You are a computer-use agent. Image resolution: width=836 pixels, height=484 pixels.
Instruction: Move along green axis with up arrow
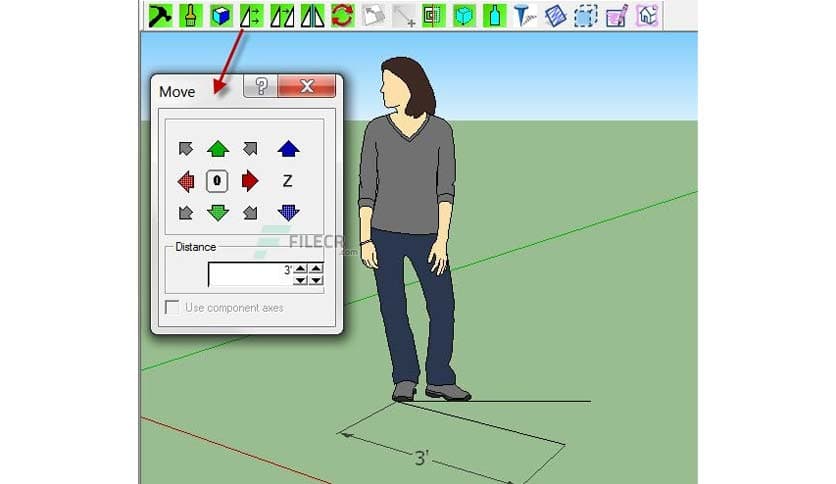218,149
